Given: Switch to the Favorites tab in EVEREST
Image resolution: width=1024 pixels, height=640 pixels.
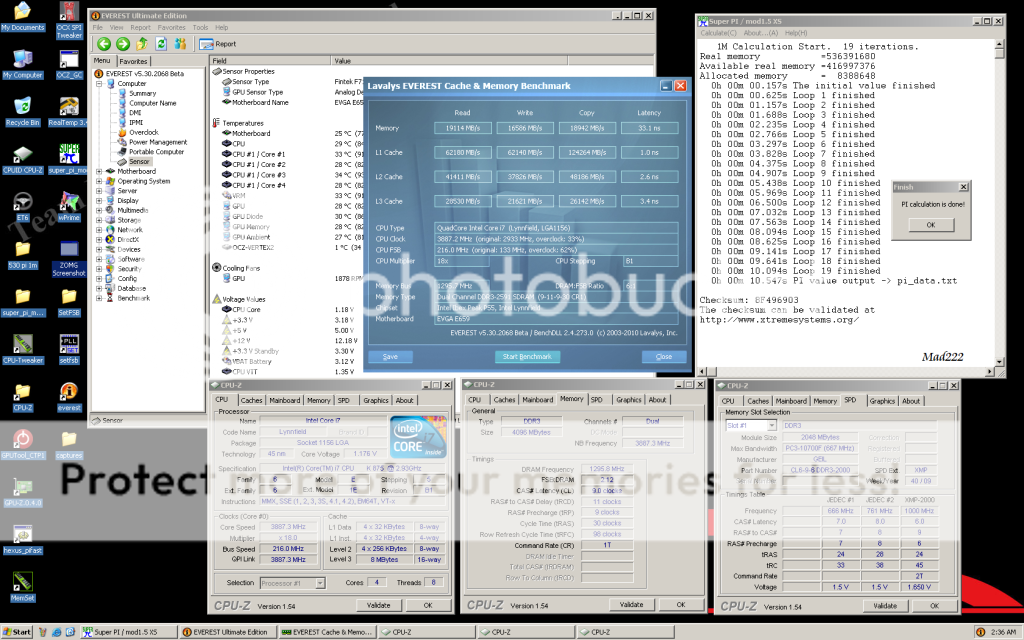Looking at the screenshot, I should tap(134, 61).
